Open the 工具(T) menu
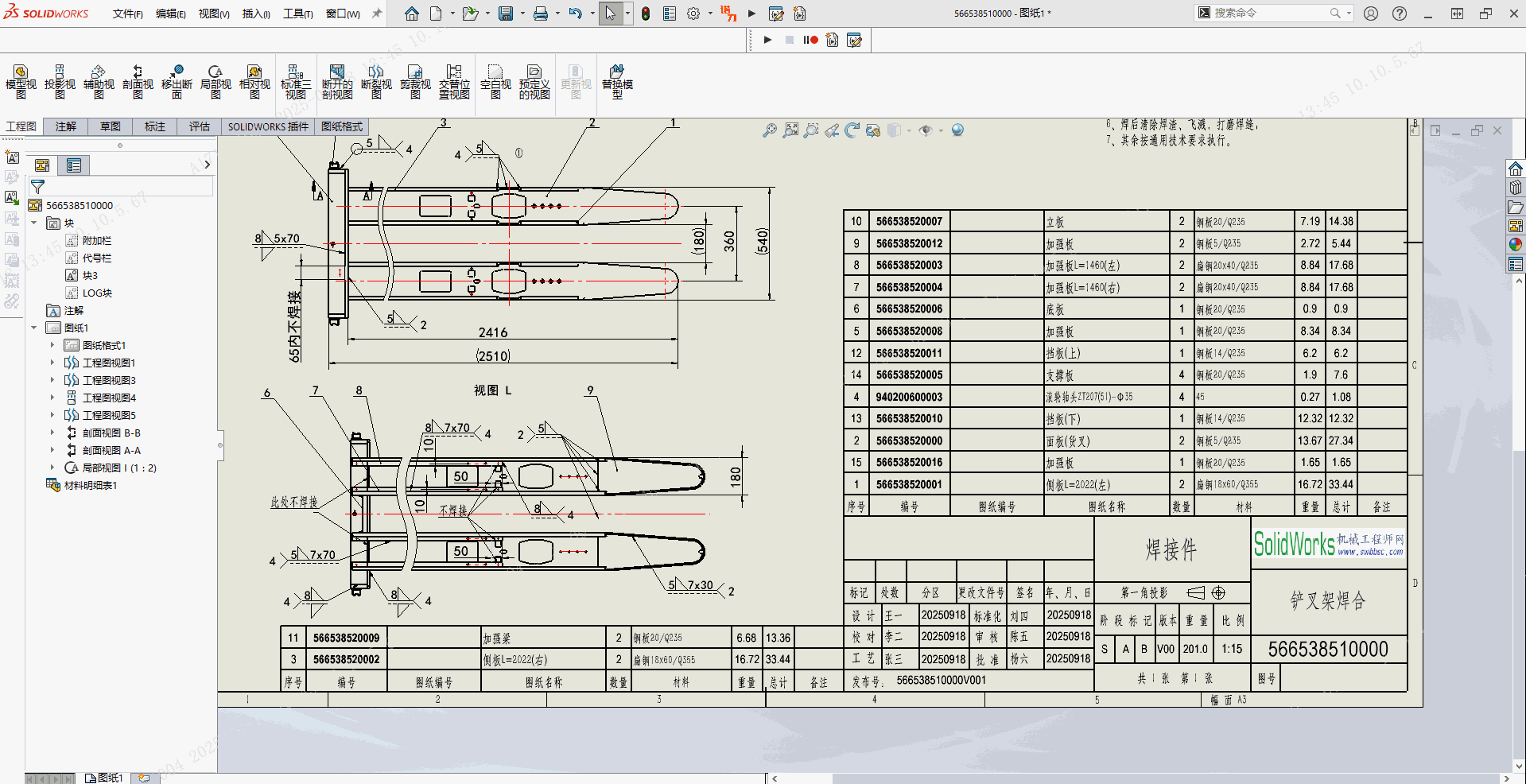The height and width of the screenshot is (784, 1526). pyautogui.click(x=298, y=14)
